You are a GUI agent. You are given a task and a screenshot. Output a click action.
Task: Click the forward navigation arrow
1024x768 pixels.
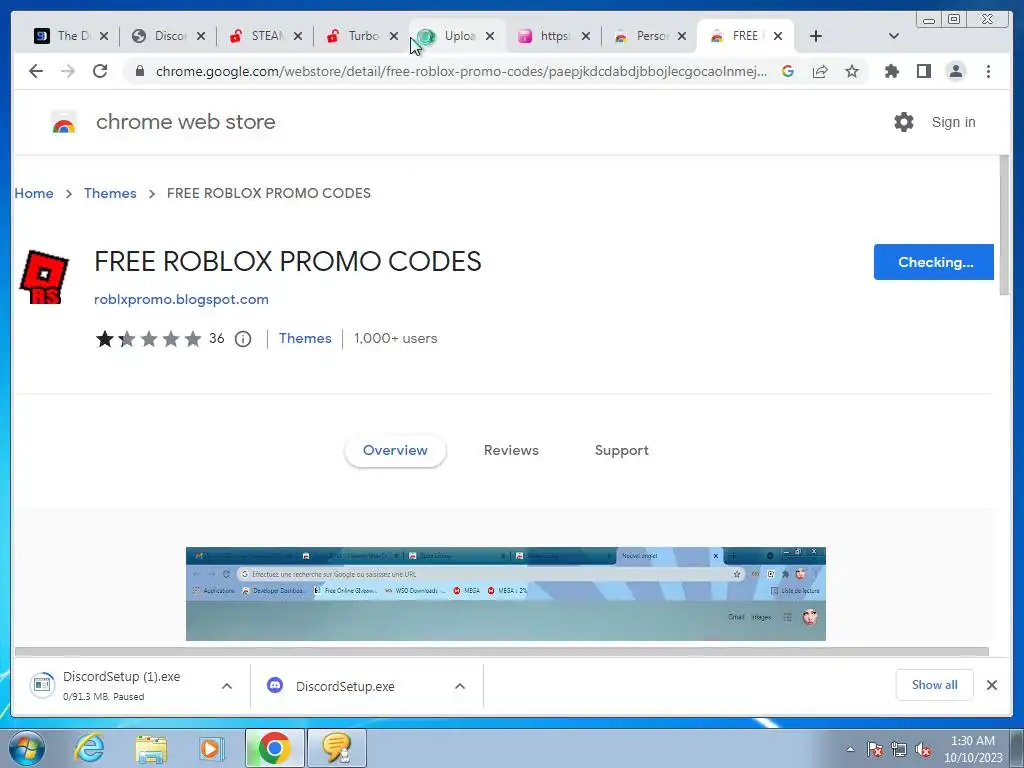[68, 71]
